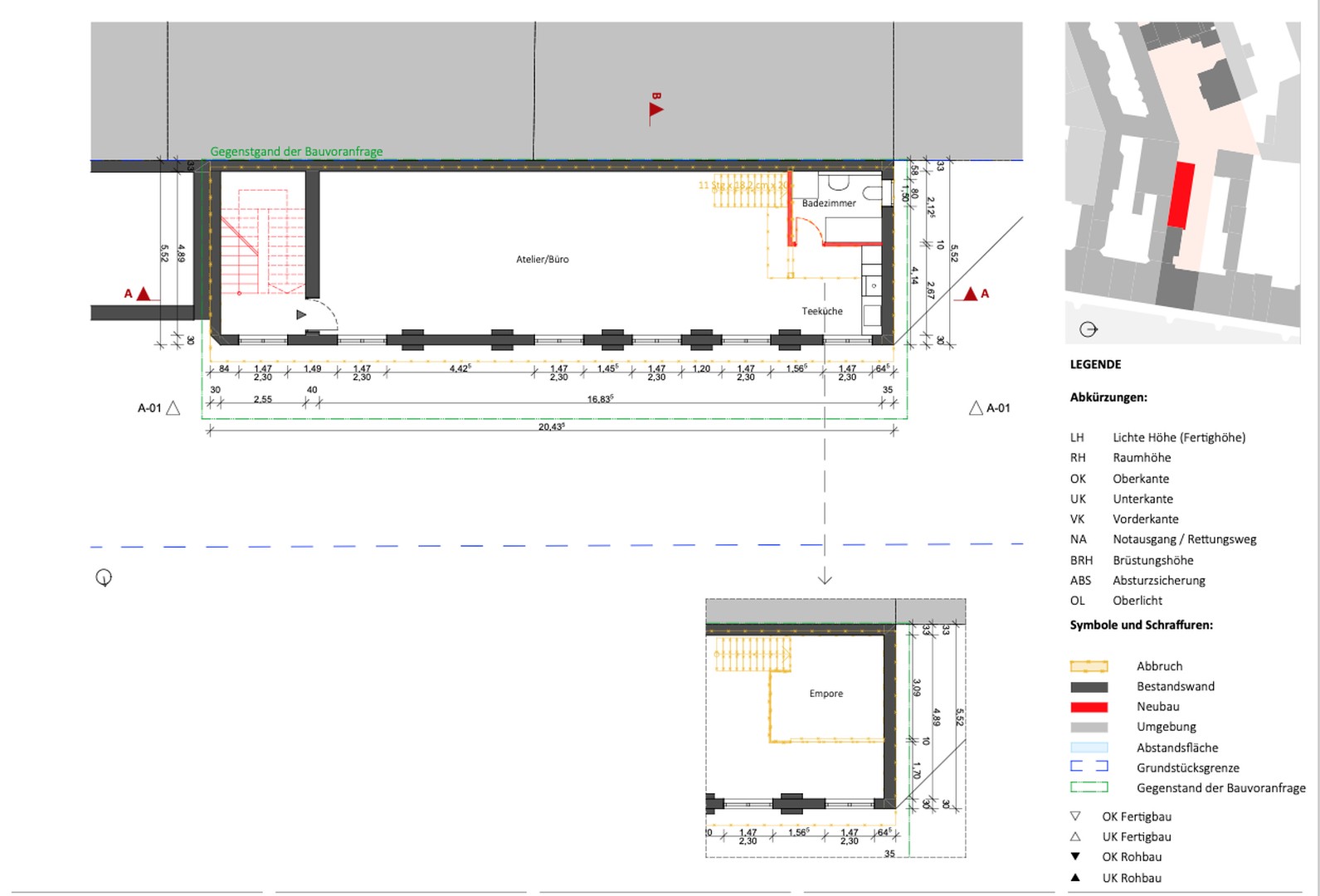This screenshot has height=896, width=1320.
Task: Click the green Gegenstgand der Bauvoranfrage label
Action: pos(296,152)
